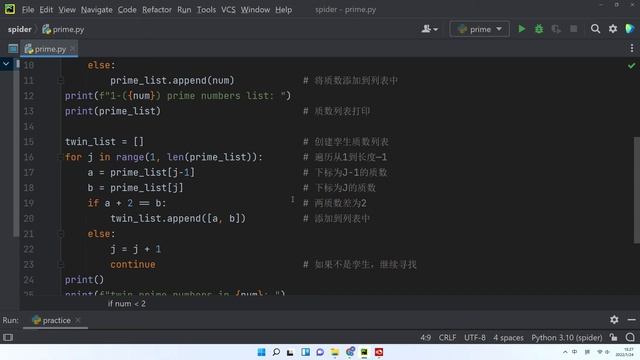Image resolution: width=640 pixels, height=360 pixels.
Task: Click the prime.py breadcrumb in navigation bar
Action: coord(63,29)
